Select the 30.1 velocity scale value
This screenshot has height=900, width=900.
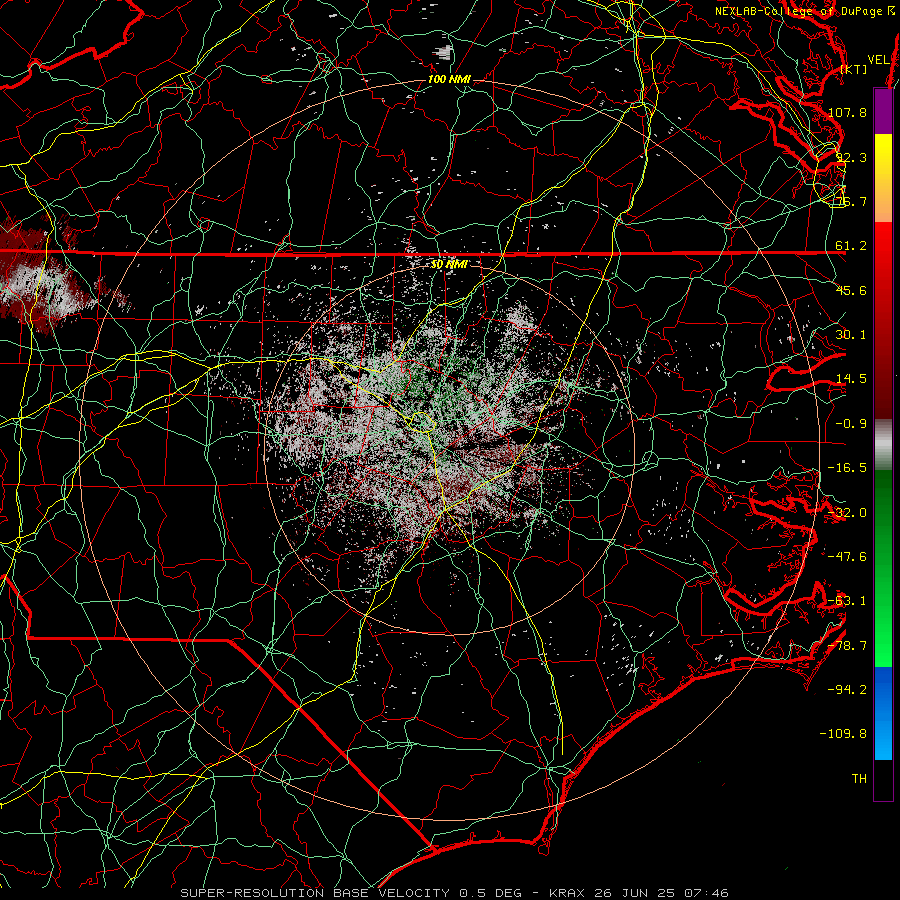tap(851, 335)
